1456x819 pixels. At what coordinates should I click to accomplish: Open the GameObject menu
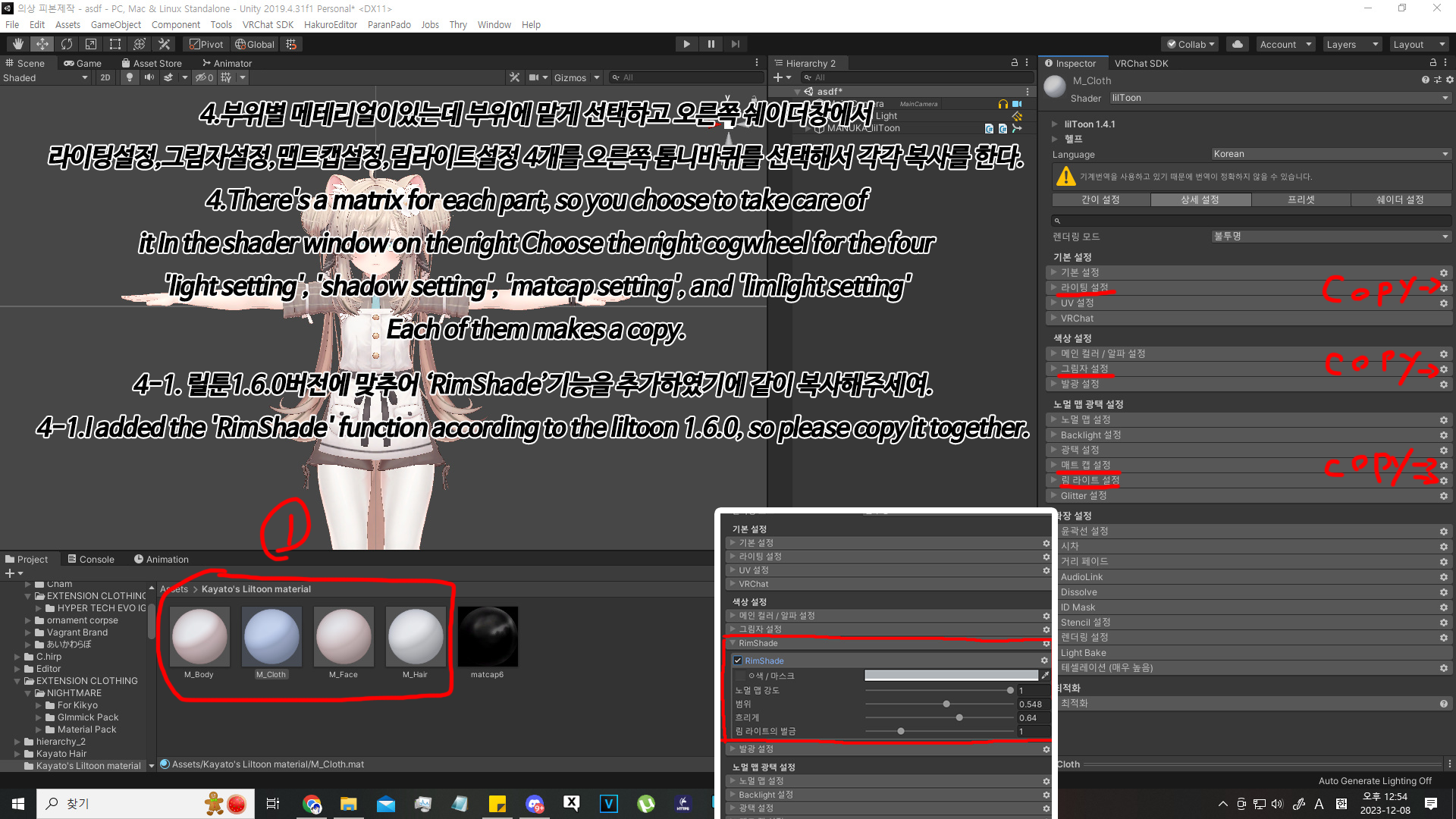click(115, 24)
